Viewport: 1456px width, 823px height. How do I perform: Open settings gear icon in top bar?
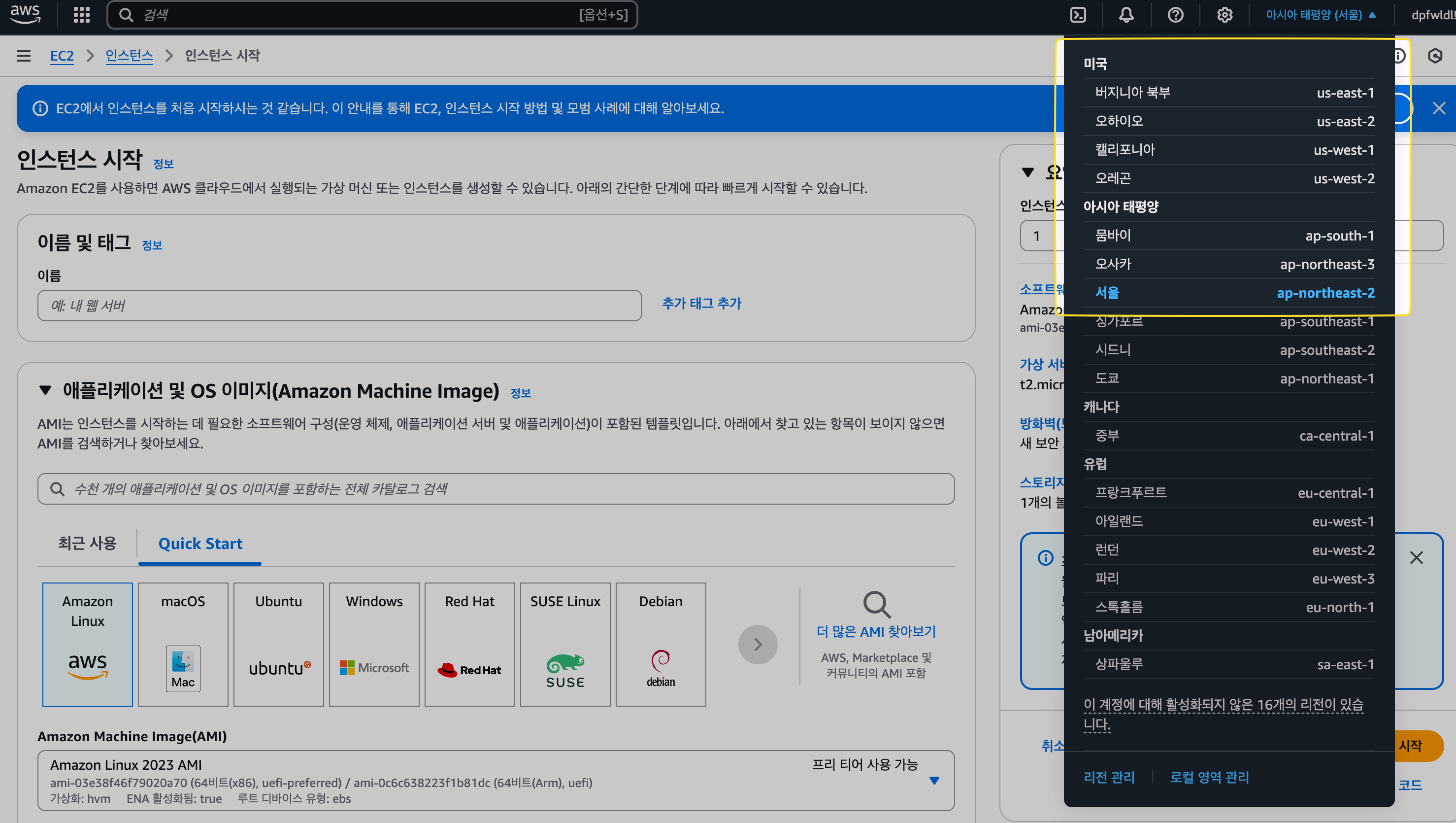coord(1224,15)
